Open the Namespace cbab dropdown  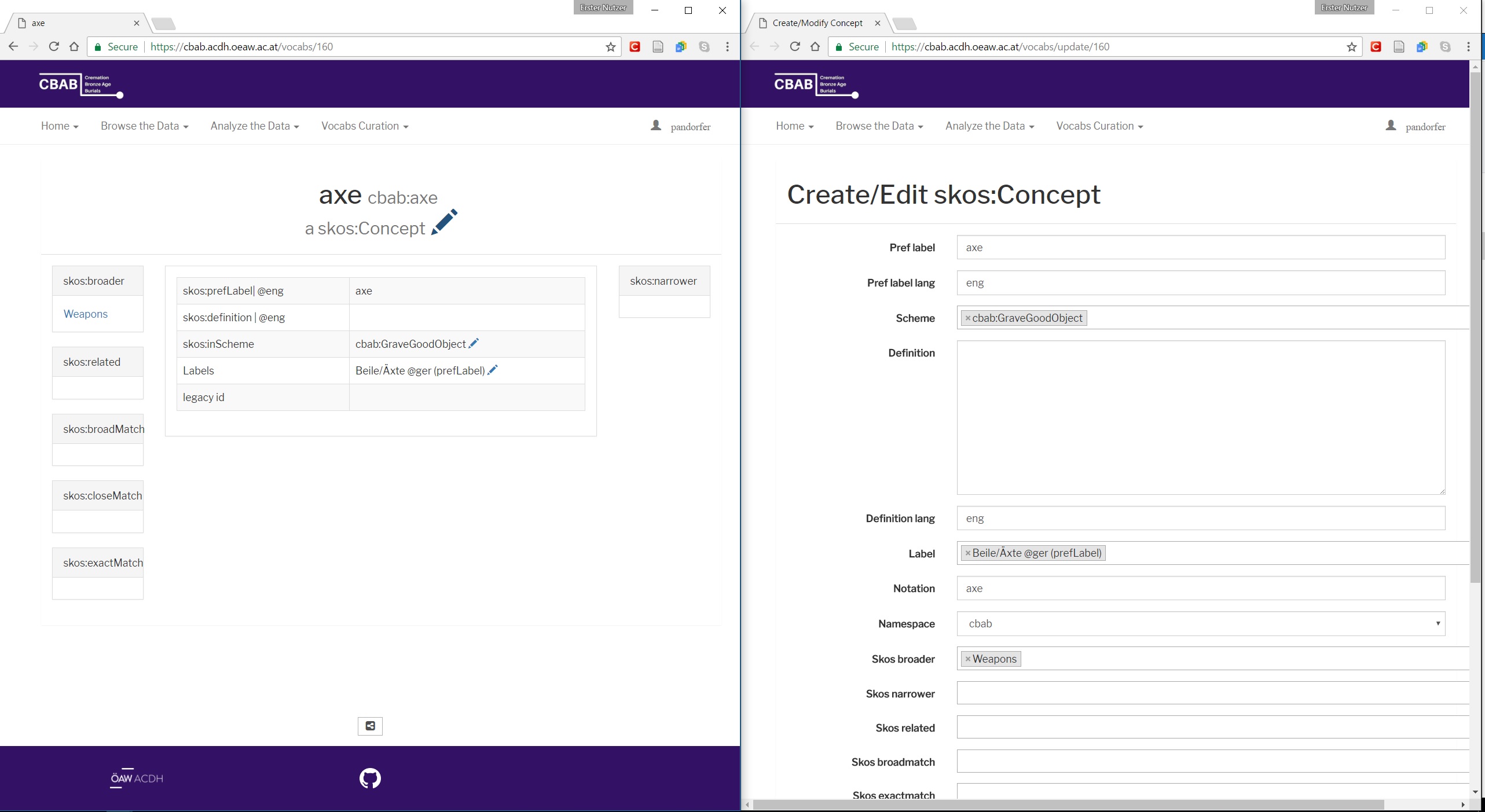click(x=1201, y=623)
